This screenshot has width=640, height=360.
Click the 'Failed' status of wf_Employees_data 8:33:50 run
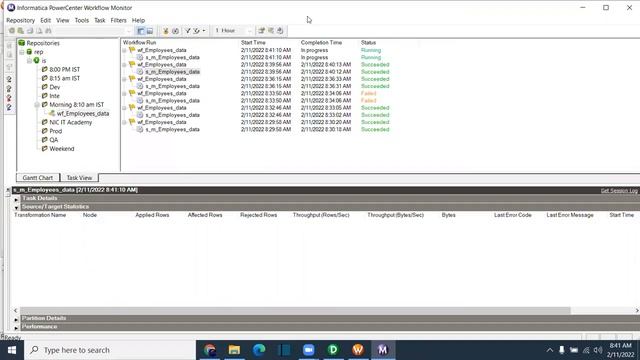click(x=368, y=93)
